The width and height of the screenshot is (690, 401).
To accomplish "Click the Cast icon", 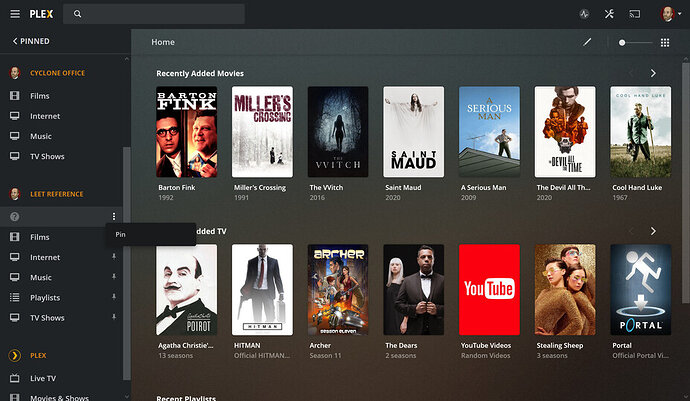I will point(634,14).
